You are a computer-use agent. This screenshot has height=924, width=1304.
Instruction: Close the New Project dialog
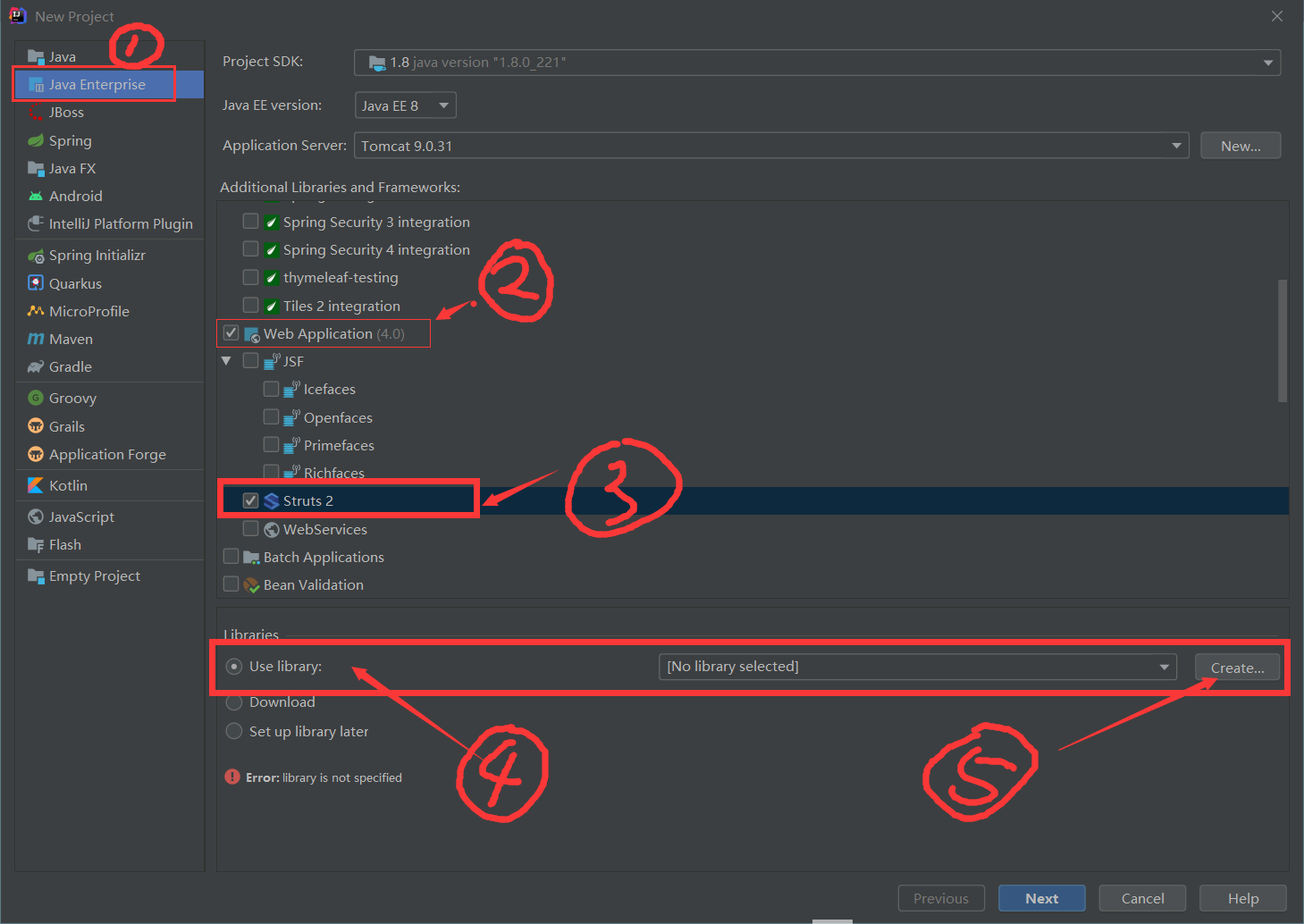point(1277,16)
